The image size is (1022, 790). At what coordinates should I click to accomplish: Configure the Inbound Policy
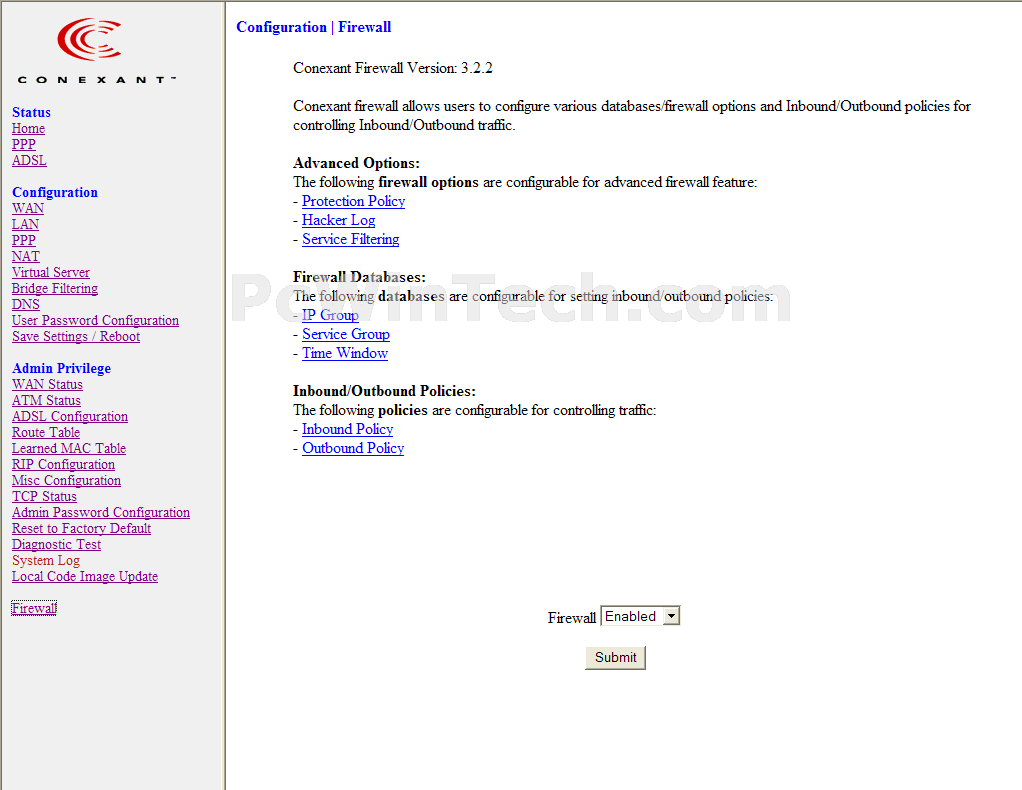point(347,430)
